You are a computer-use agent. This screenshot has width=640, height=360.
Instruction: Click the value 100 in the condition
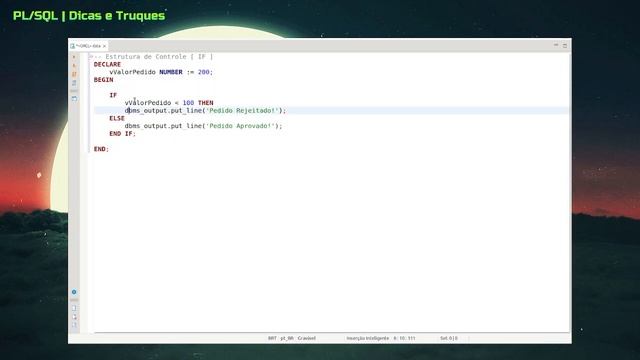click(188, 103)
